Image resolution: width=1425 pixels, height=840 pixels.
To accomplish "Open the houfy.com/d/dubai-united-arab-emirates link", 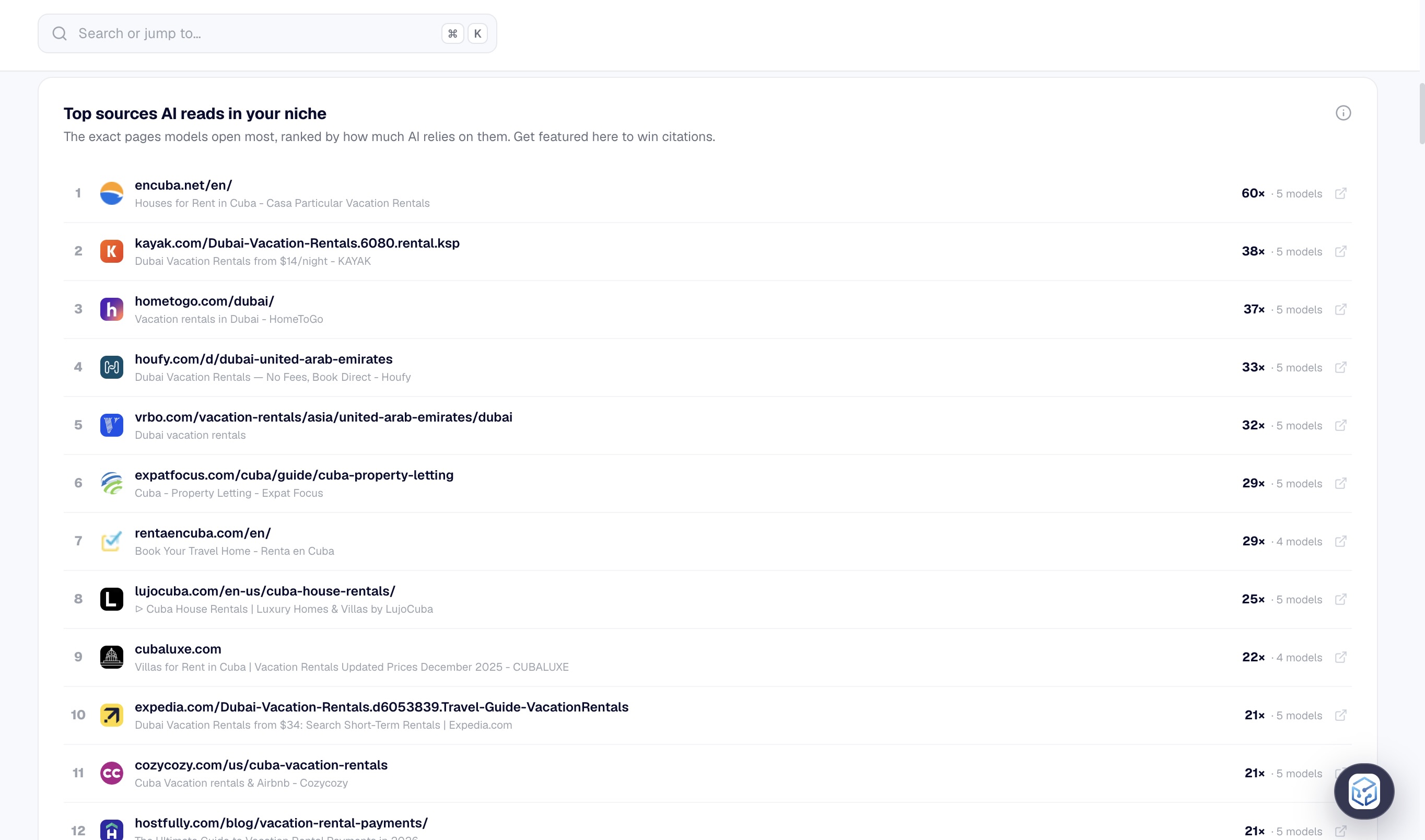I will coord(264,359).
